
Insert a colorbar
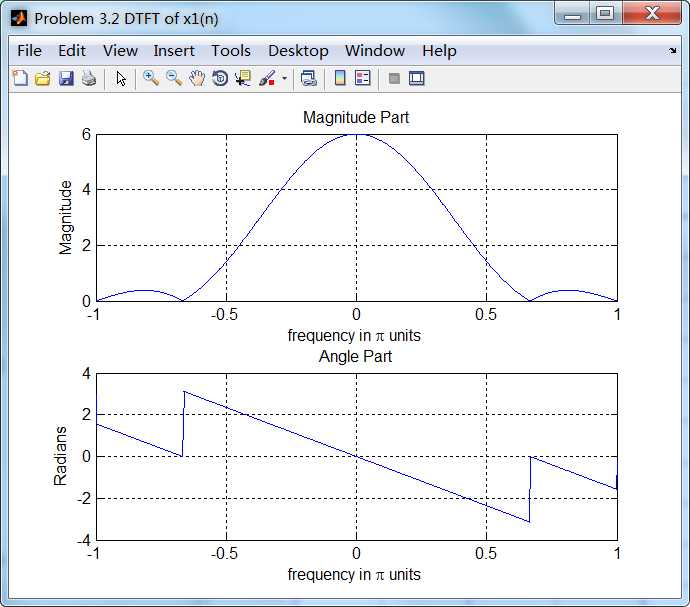(x=340, y=78)
